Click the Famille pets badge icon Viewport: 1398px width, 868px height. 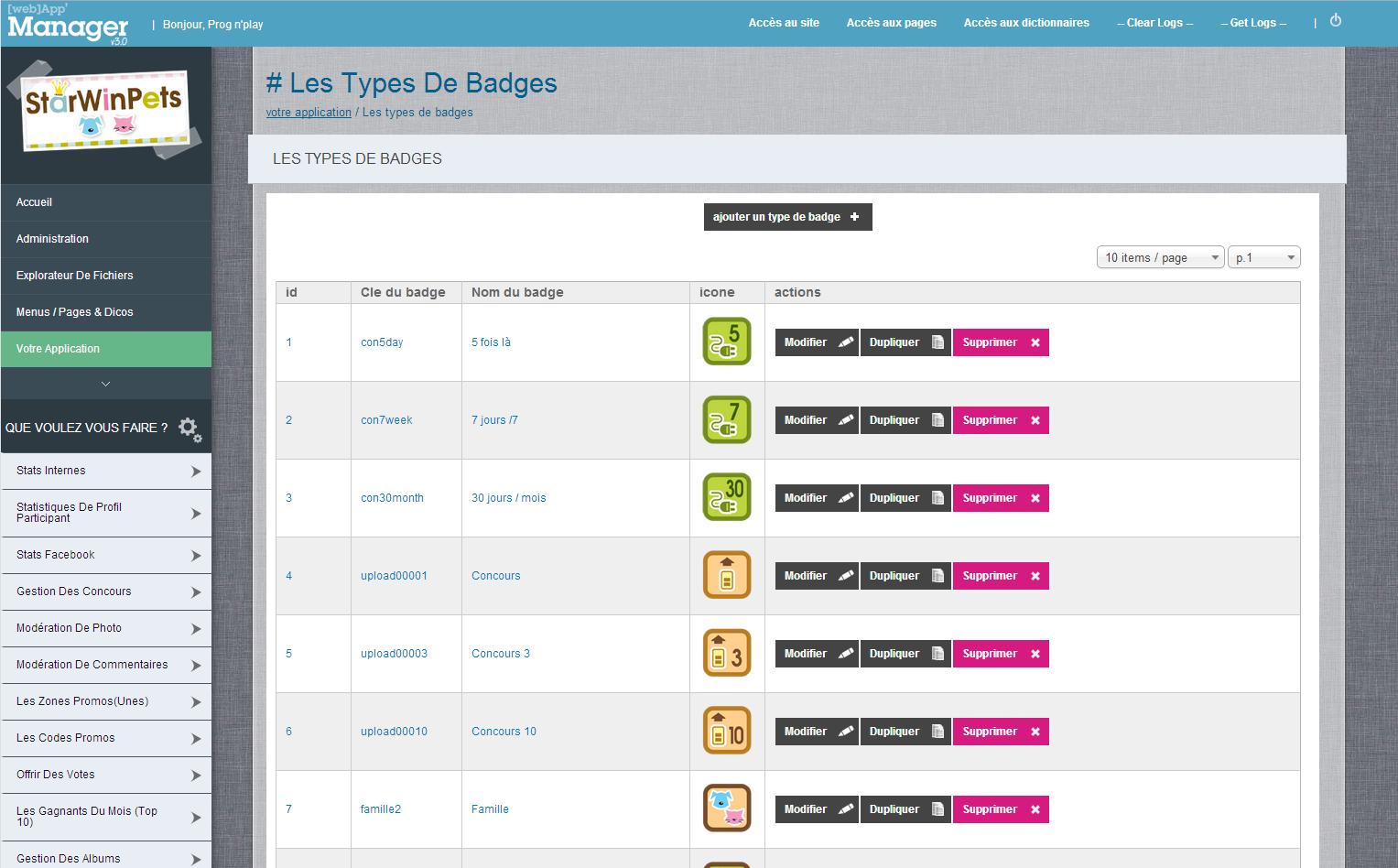coord(726,808)
